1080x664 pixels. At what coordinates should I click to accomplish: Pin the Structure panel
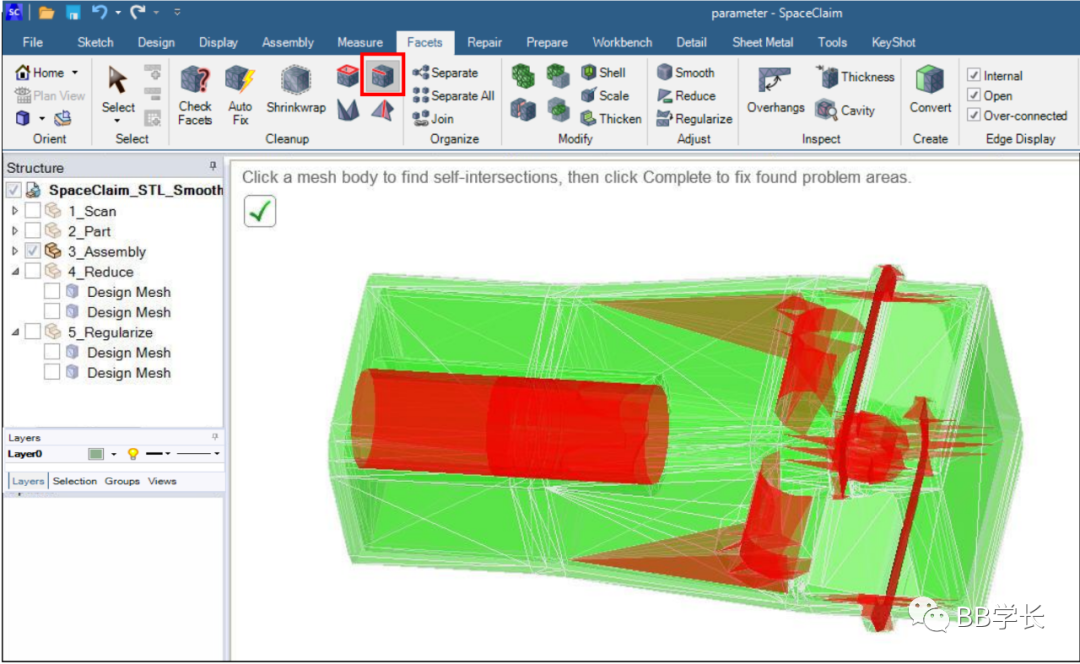coord(213,166)
